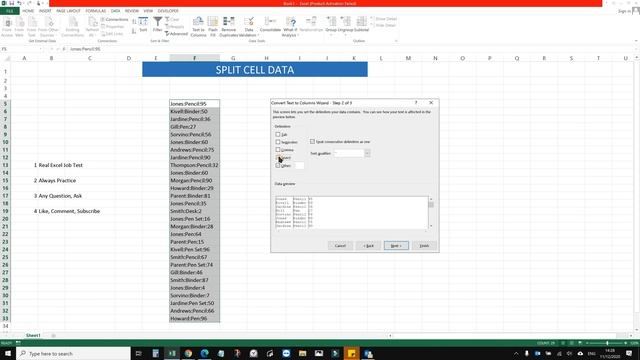
Task: Click the Sort Z to A icon
Action: coord(134,31)
